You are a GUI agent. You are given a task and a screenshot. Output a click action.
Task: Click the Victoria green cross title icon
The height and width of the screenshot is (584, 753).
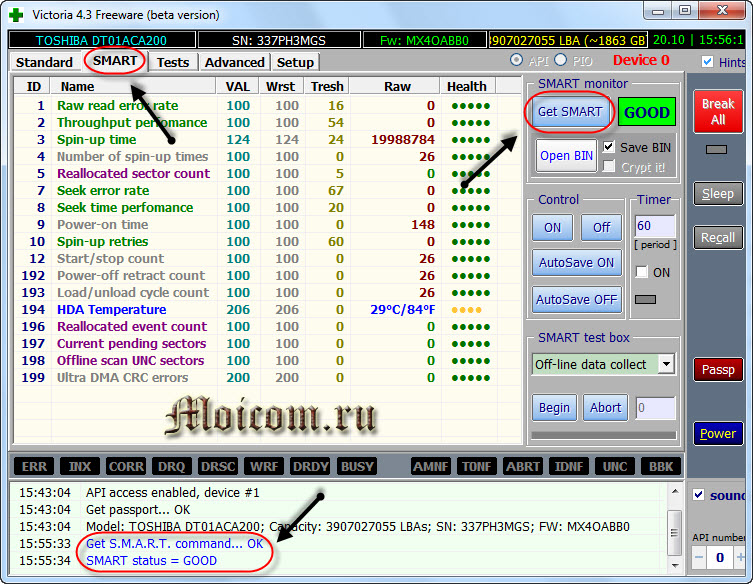pyautogui.click(x=15, y=13)
